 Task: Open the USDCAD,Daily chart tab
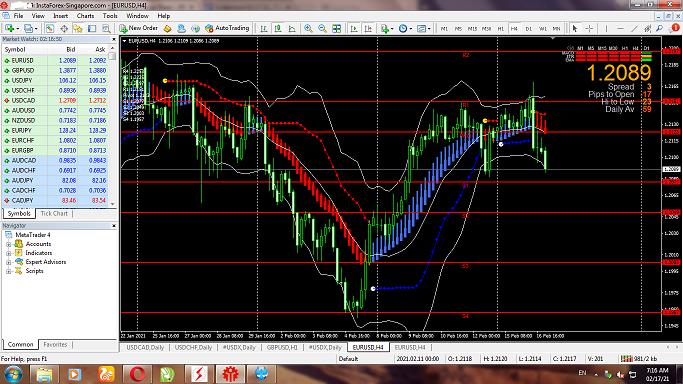coord(145,347)
